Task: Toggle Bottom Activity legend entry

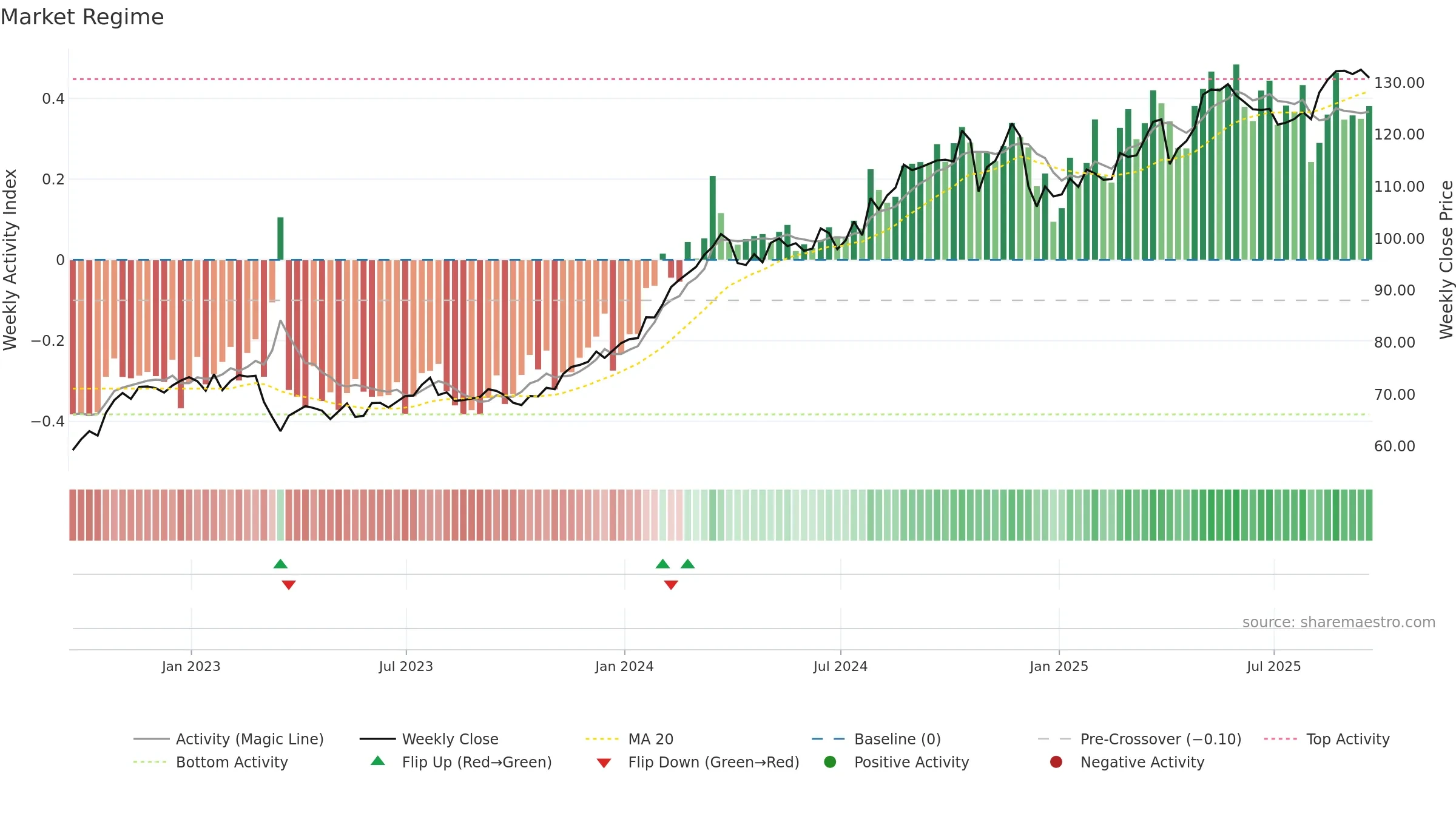Action: [x=211, y=762]
